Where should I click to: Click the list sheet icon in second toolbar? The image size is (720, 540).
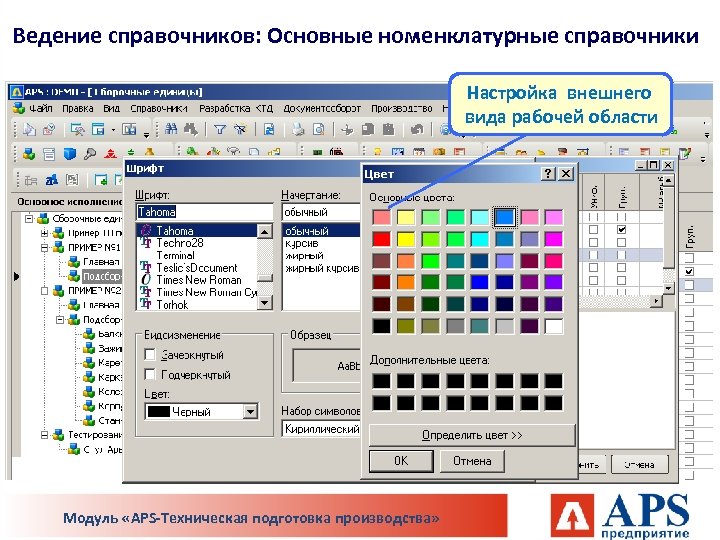click(49, 153)
